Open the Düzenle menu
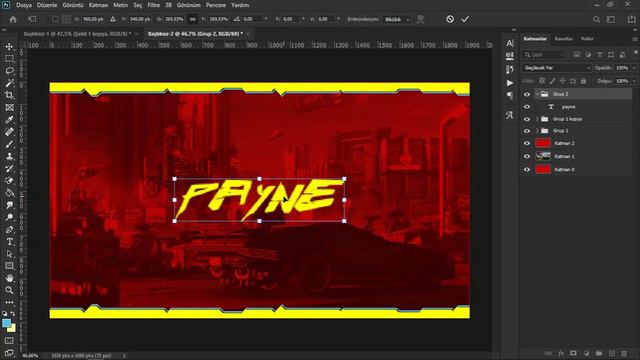 point(47,5)
